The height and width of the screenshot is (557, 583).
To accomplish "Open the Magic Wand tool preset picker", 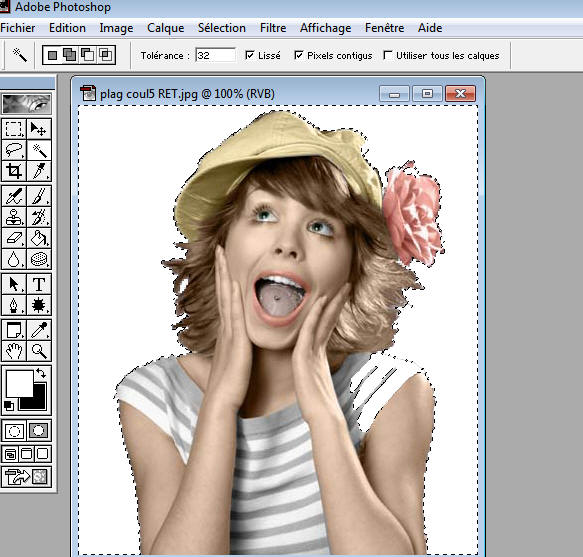I will [x=19, y=55].
